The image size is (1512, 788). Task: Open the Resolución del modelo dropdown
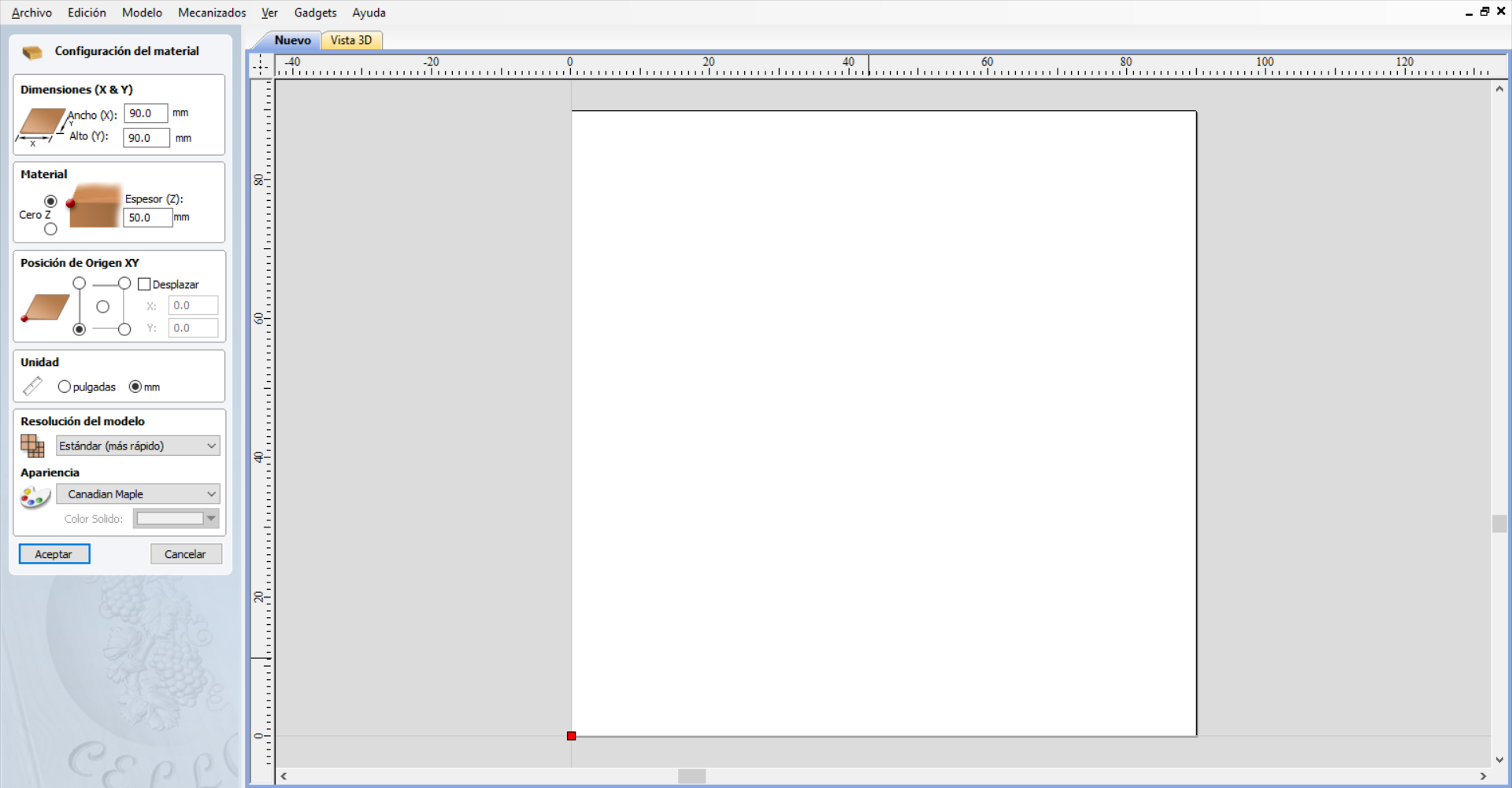click(x=138, y=446)
